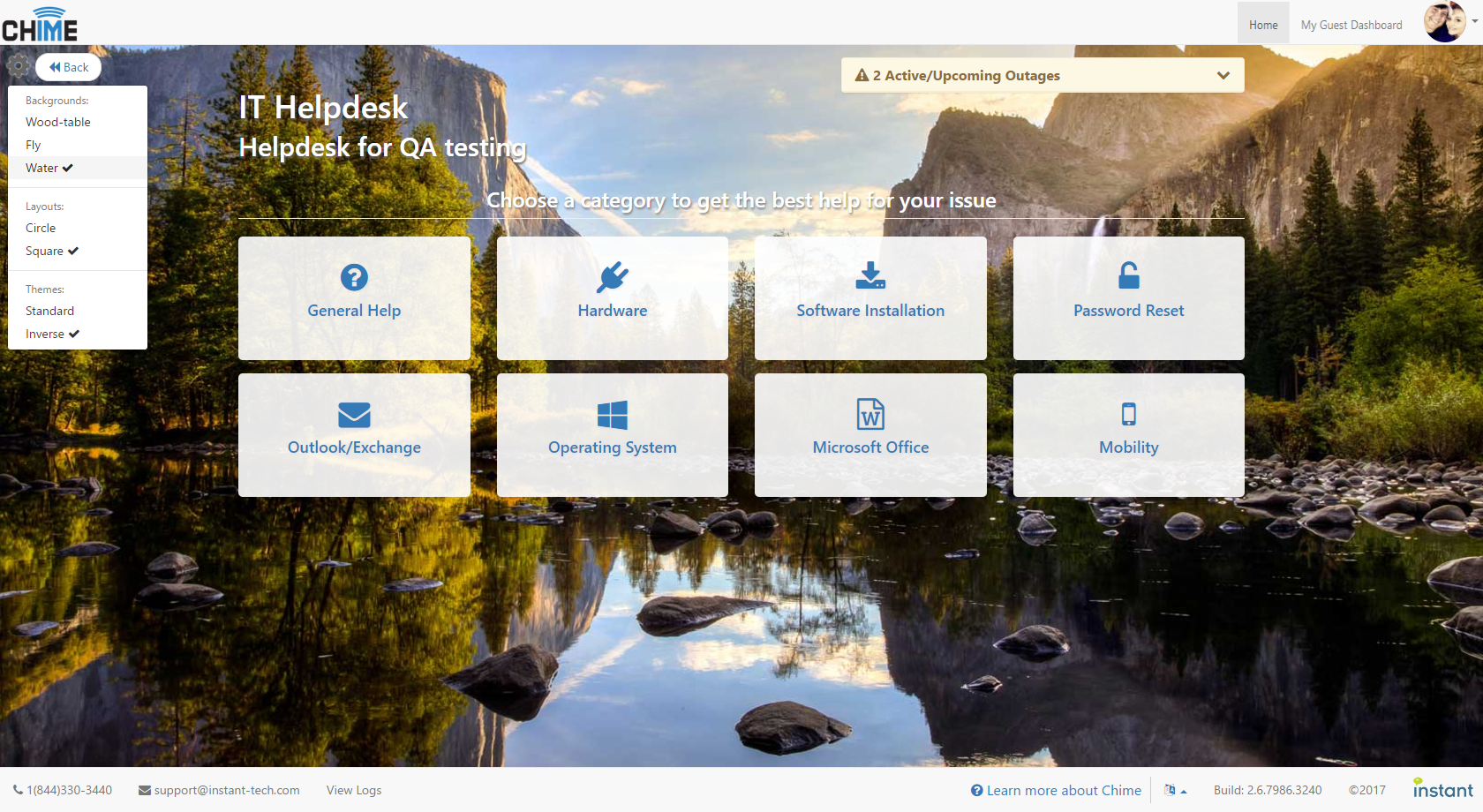Open View Logs in the footer
Screen dimensions: 1483x812
click(x=354, y=790)
